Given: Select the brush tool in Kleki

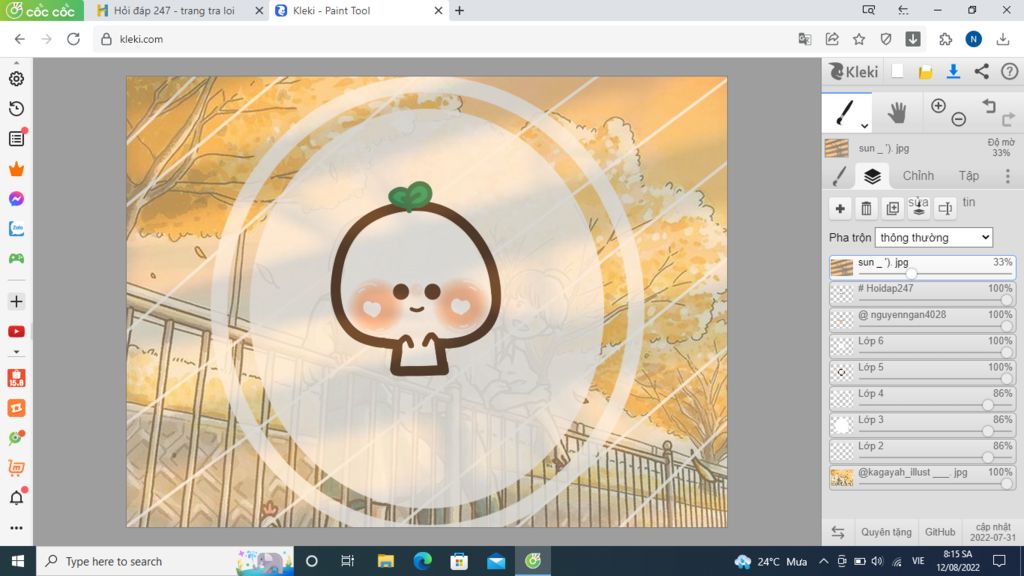Looking at the screenshot, I should tap(845, 112).
